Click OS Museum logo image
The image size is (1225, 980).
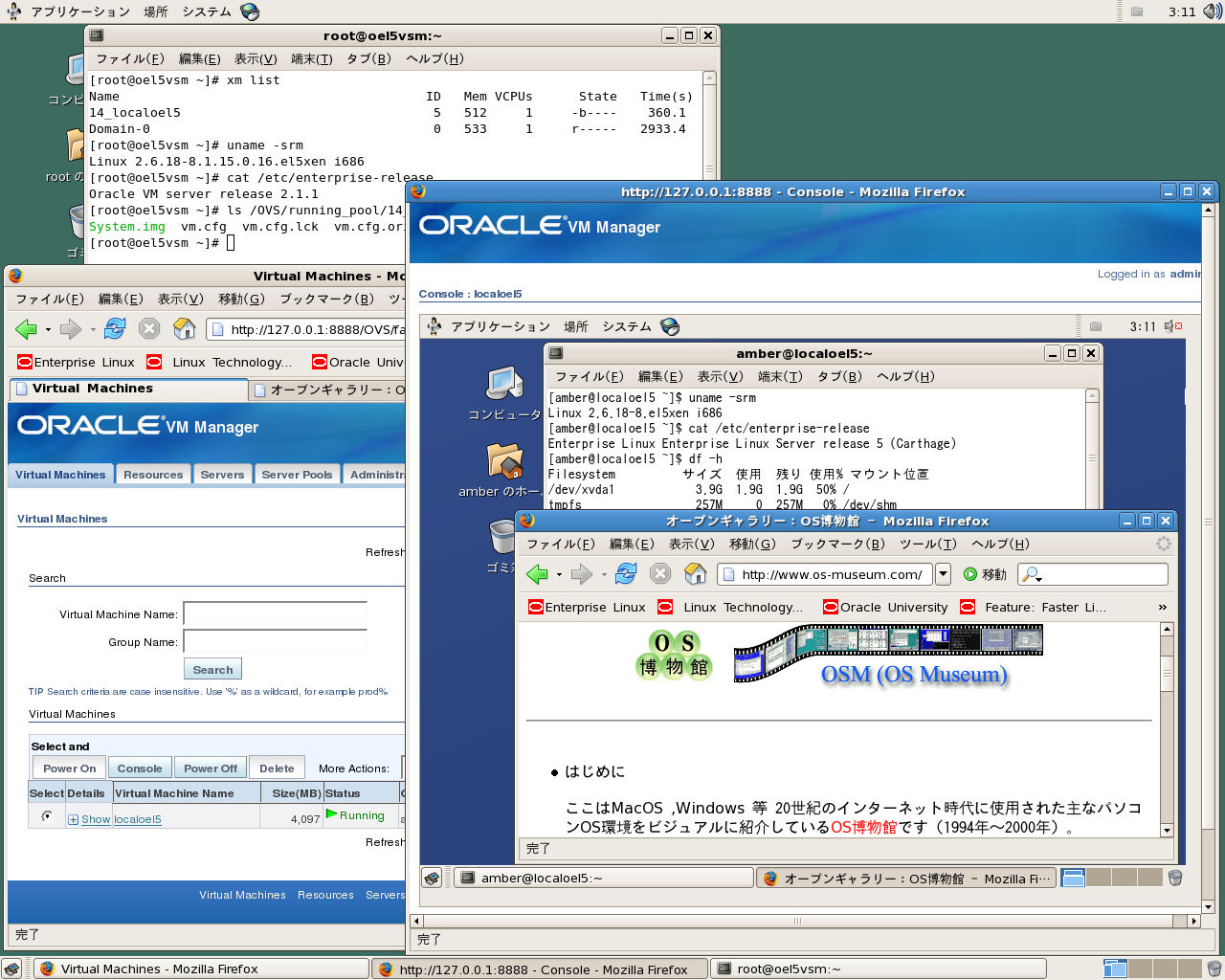[x=675, y=655]
